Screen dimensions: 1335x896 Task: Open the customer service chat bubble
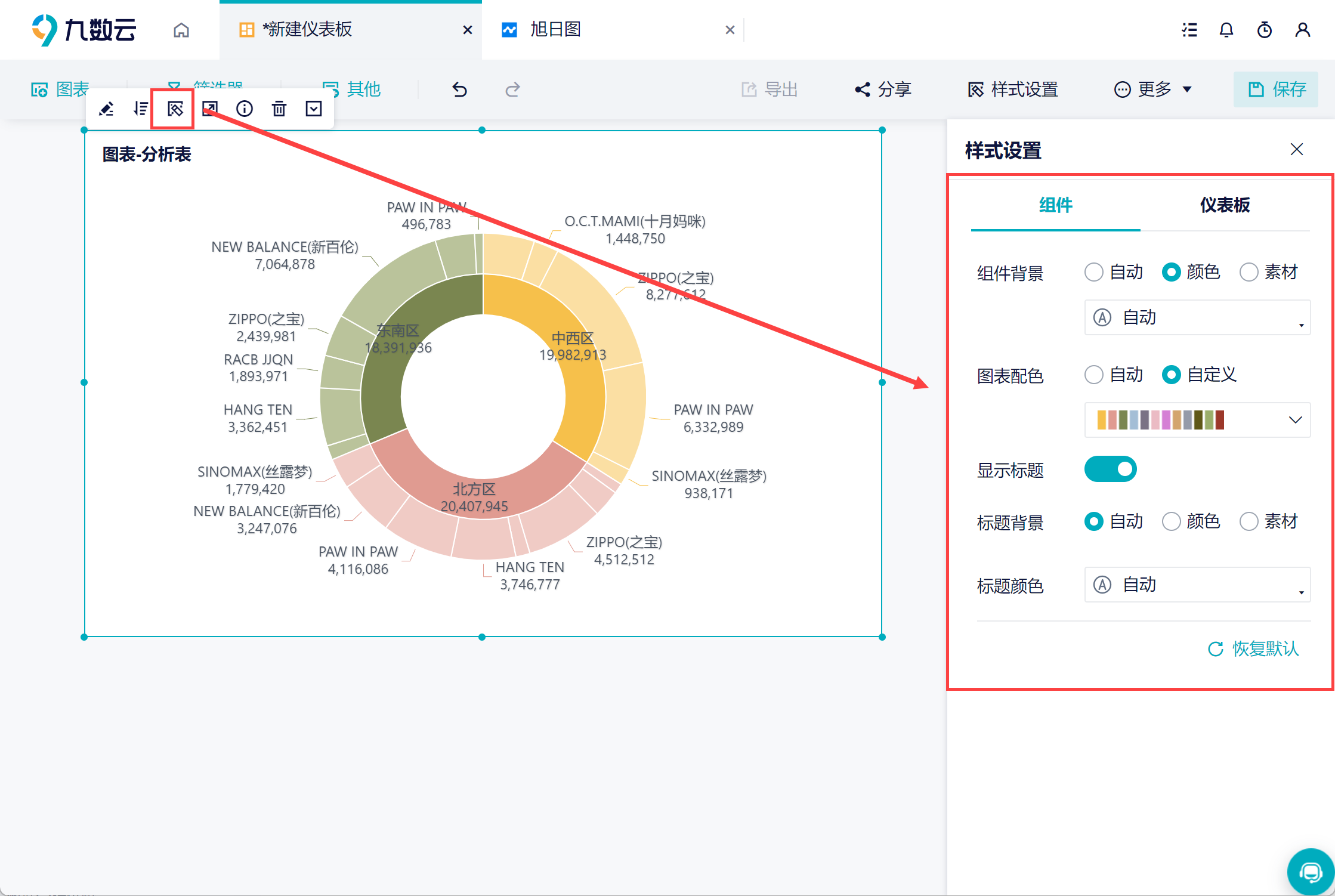(1311, 872)
